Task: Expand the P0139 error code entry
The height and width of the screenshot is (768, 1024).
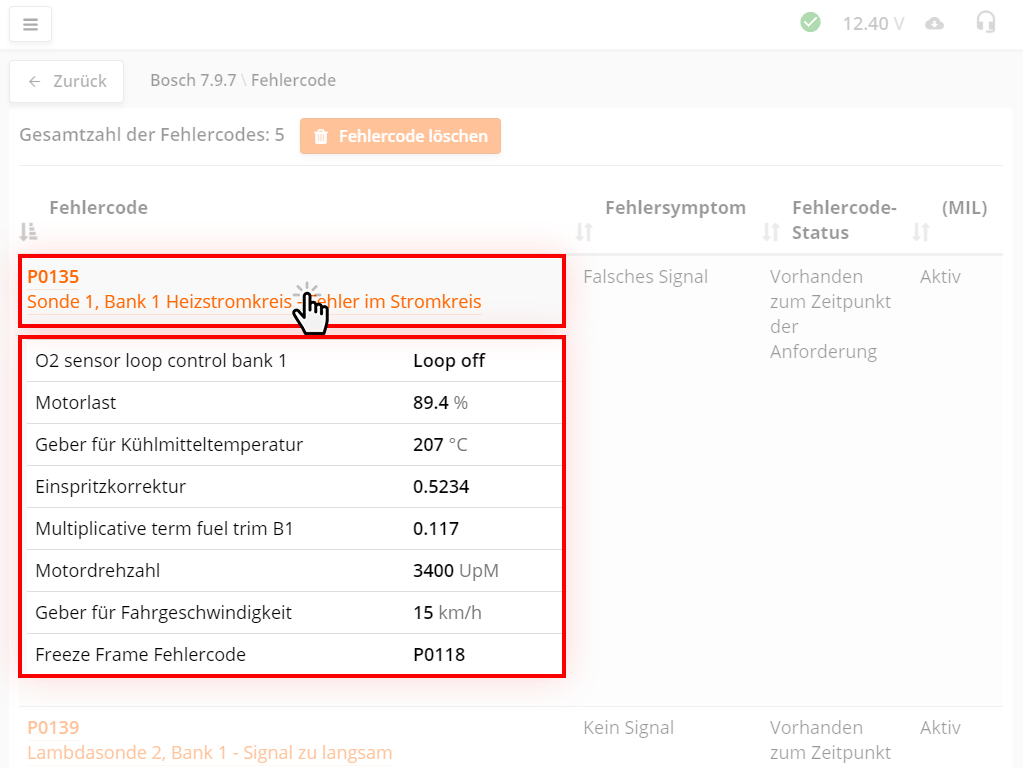Action: point(53,728)
